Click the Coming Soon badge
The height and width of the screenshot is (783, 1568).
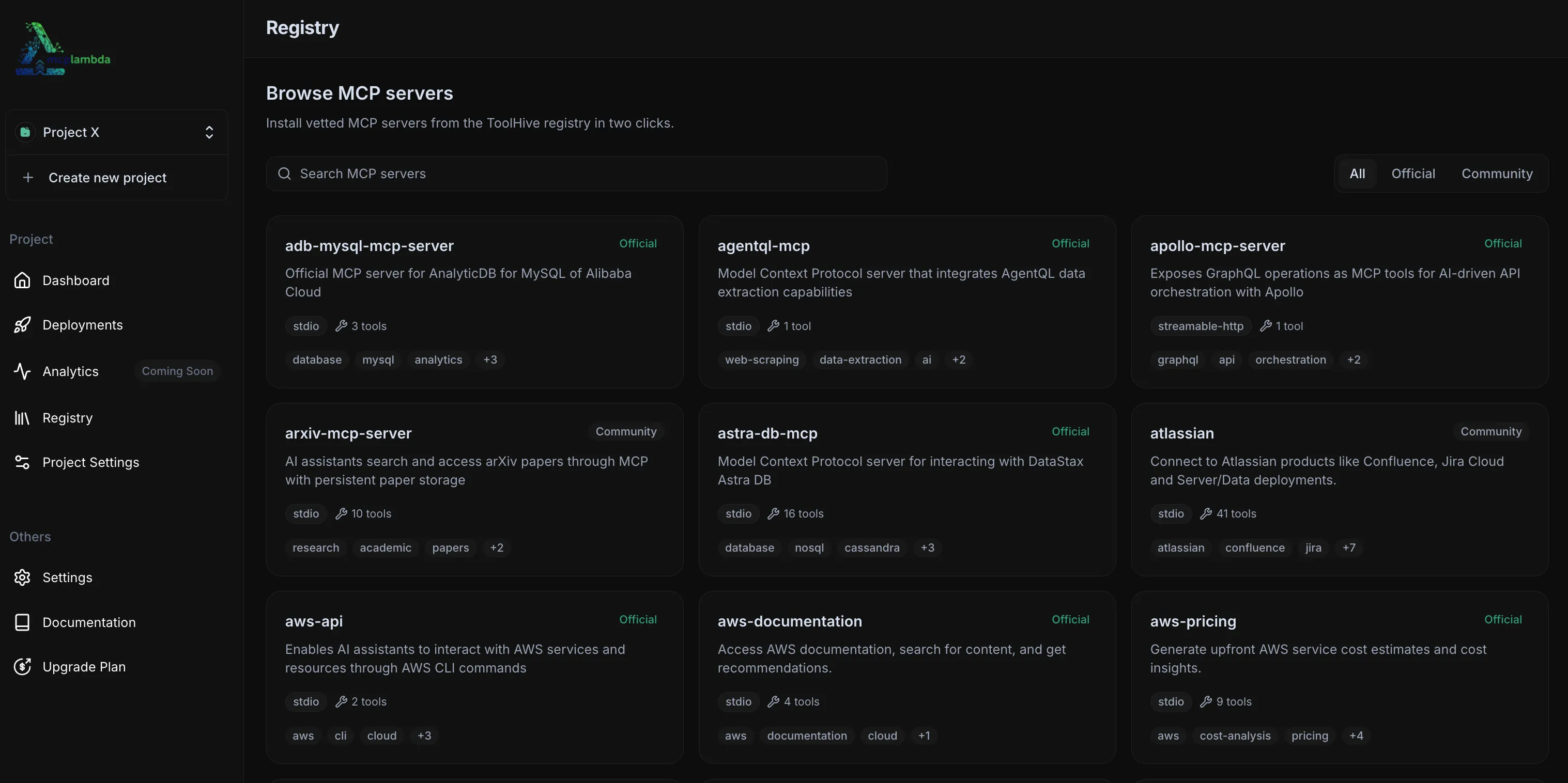coord(177,371)
